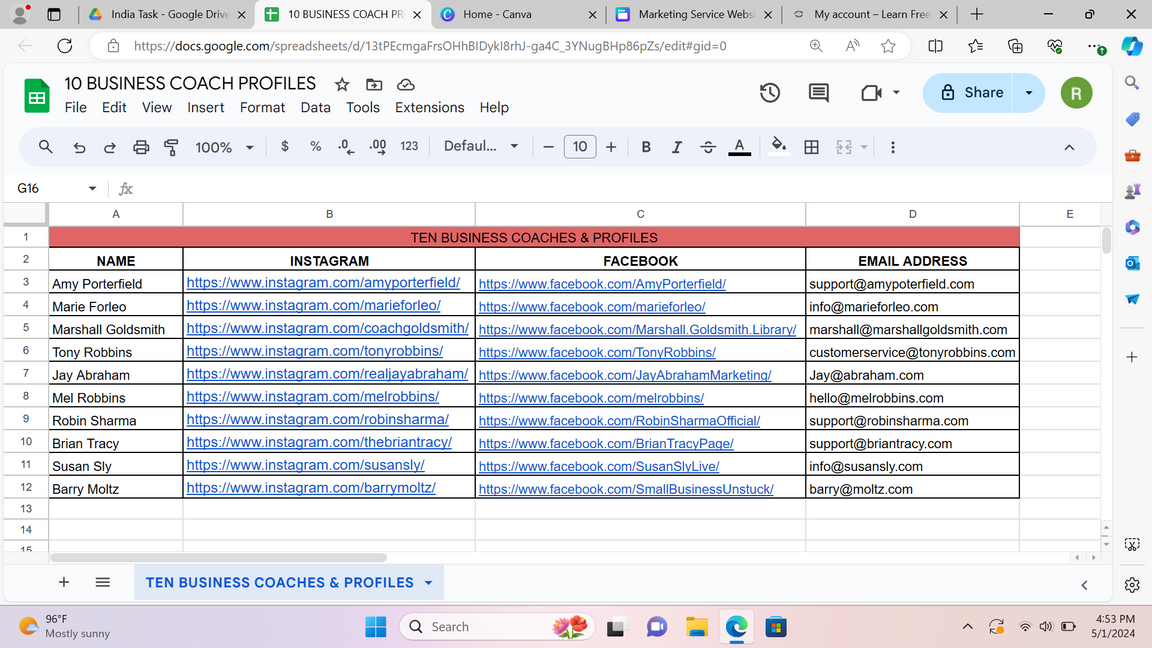Viewport: 1152px width, 648px height.
Task: Open the Insert menu
Action: [x=206, y=107]
